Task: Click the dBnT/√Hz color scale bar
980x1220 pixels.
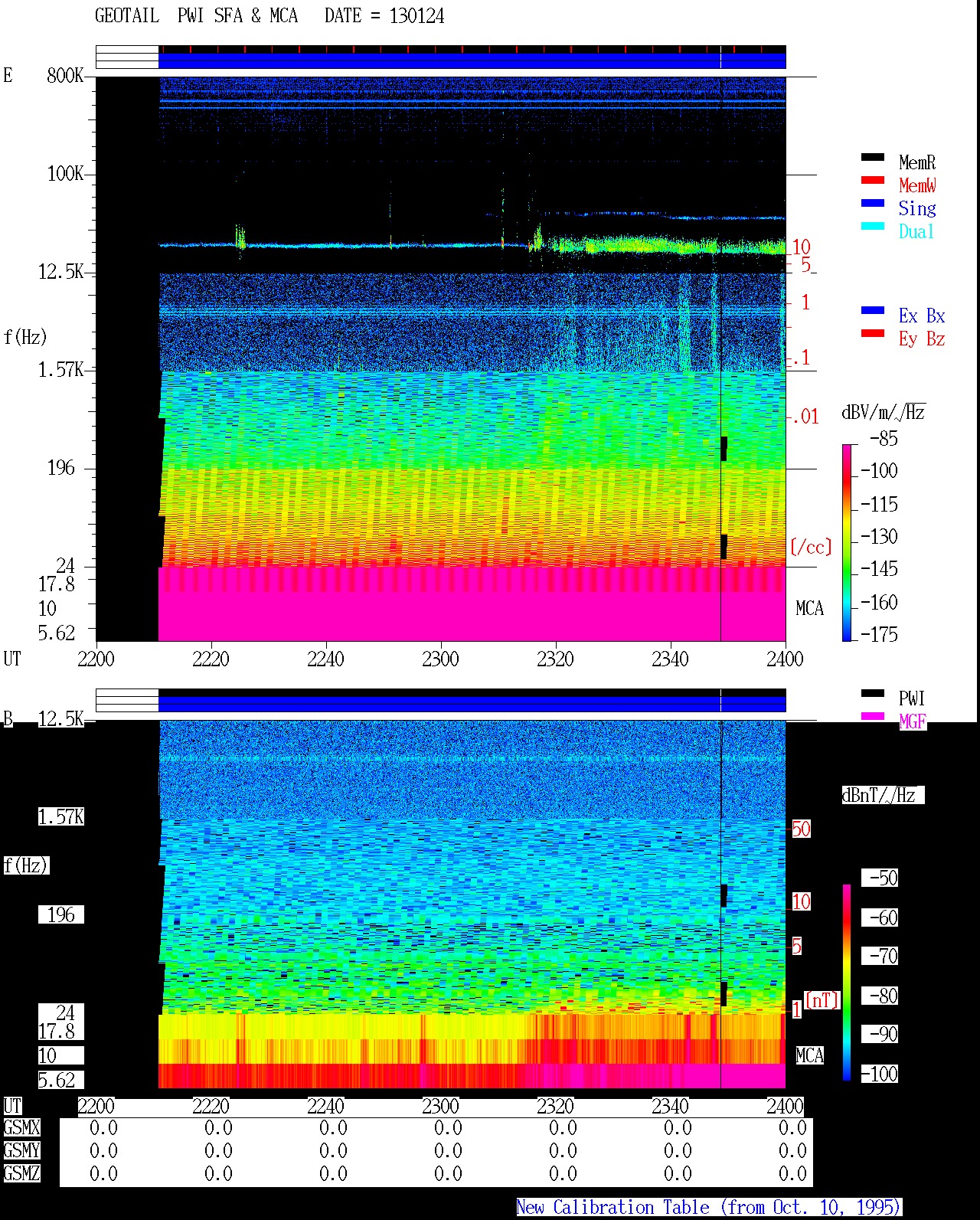Action: [x=847, y=983]
